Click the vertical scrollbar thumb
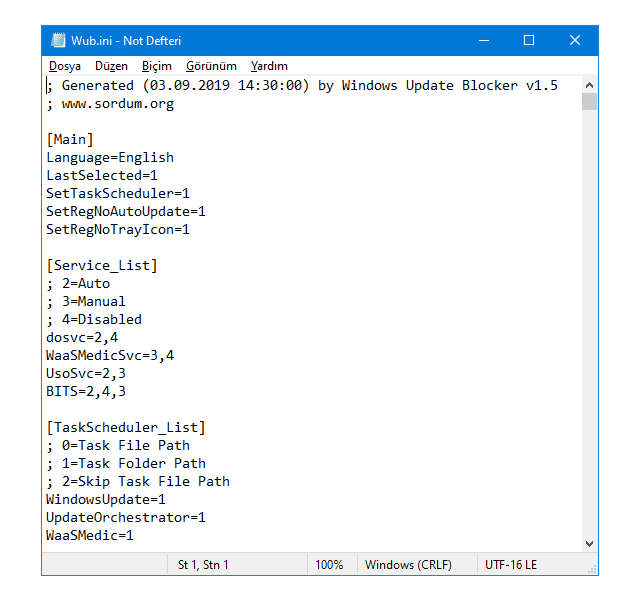This screenshot has width=640, height=600. pos(589,102)
